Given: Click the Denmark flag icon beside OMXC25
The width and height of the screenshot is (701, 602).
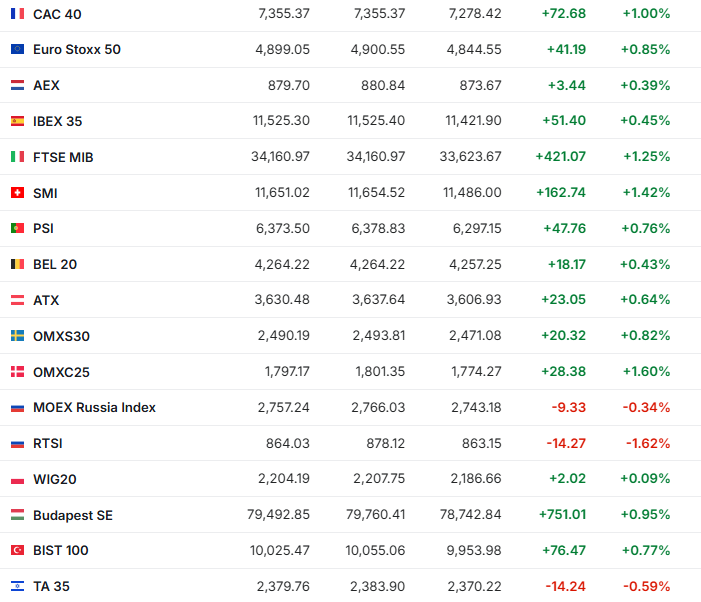Looking at the screenshot, I should pos(17,372).
